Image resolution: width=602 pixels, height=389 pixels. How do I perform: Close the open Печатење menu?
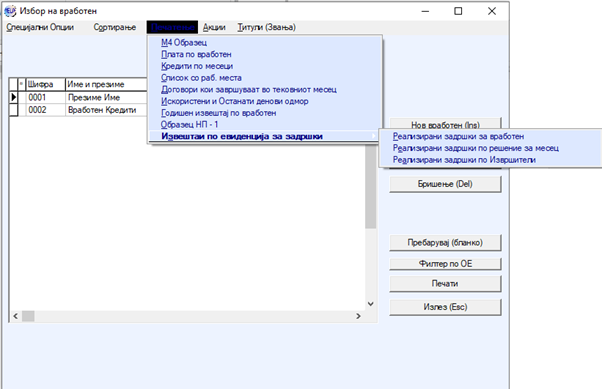point(172,27)
